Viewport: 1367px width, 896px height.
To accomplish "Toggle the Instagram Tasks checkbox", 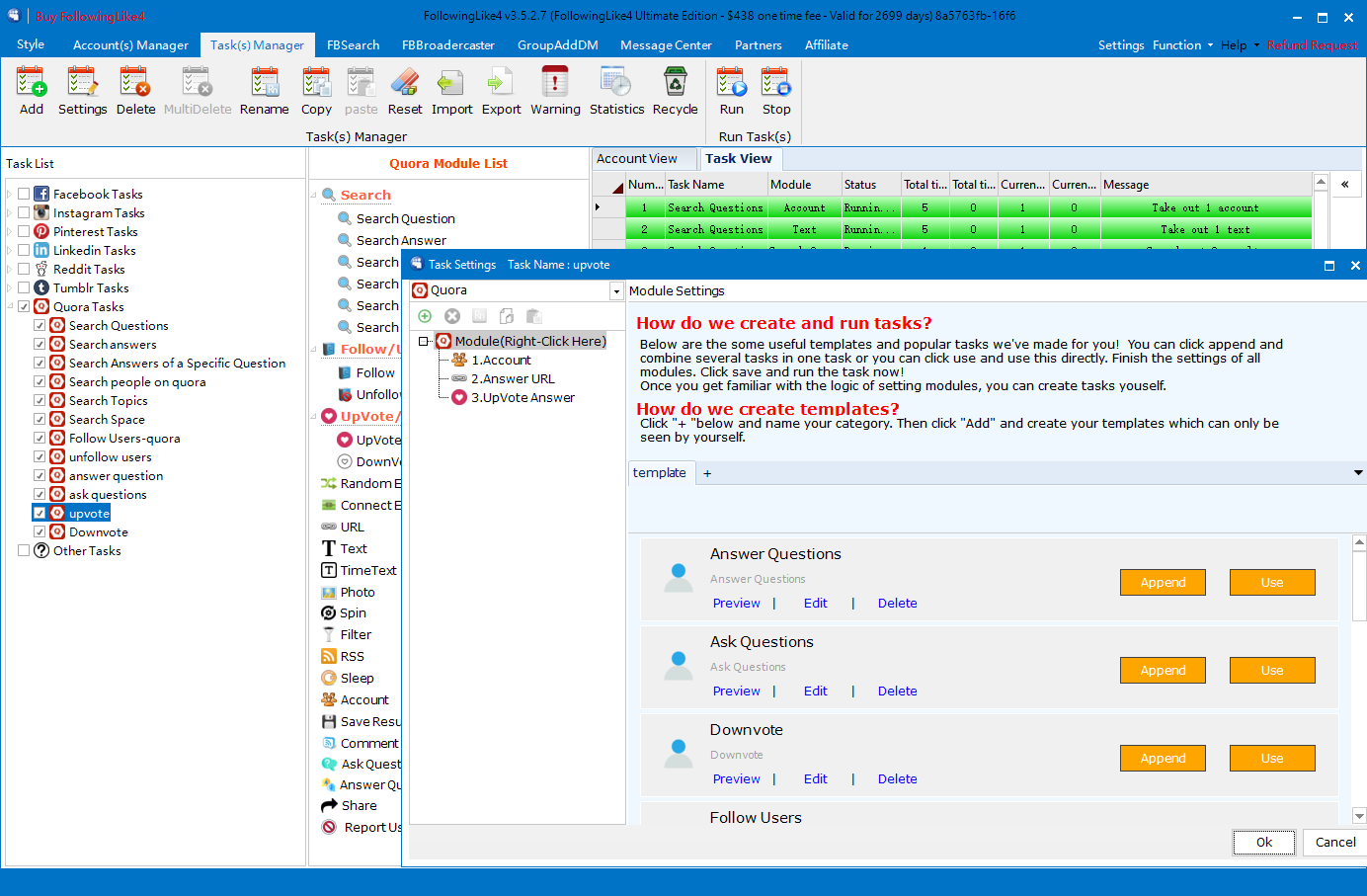I will (24, 213).
